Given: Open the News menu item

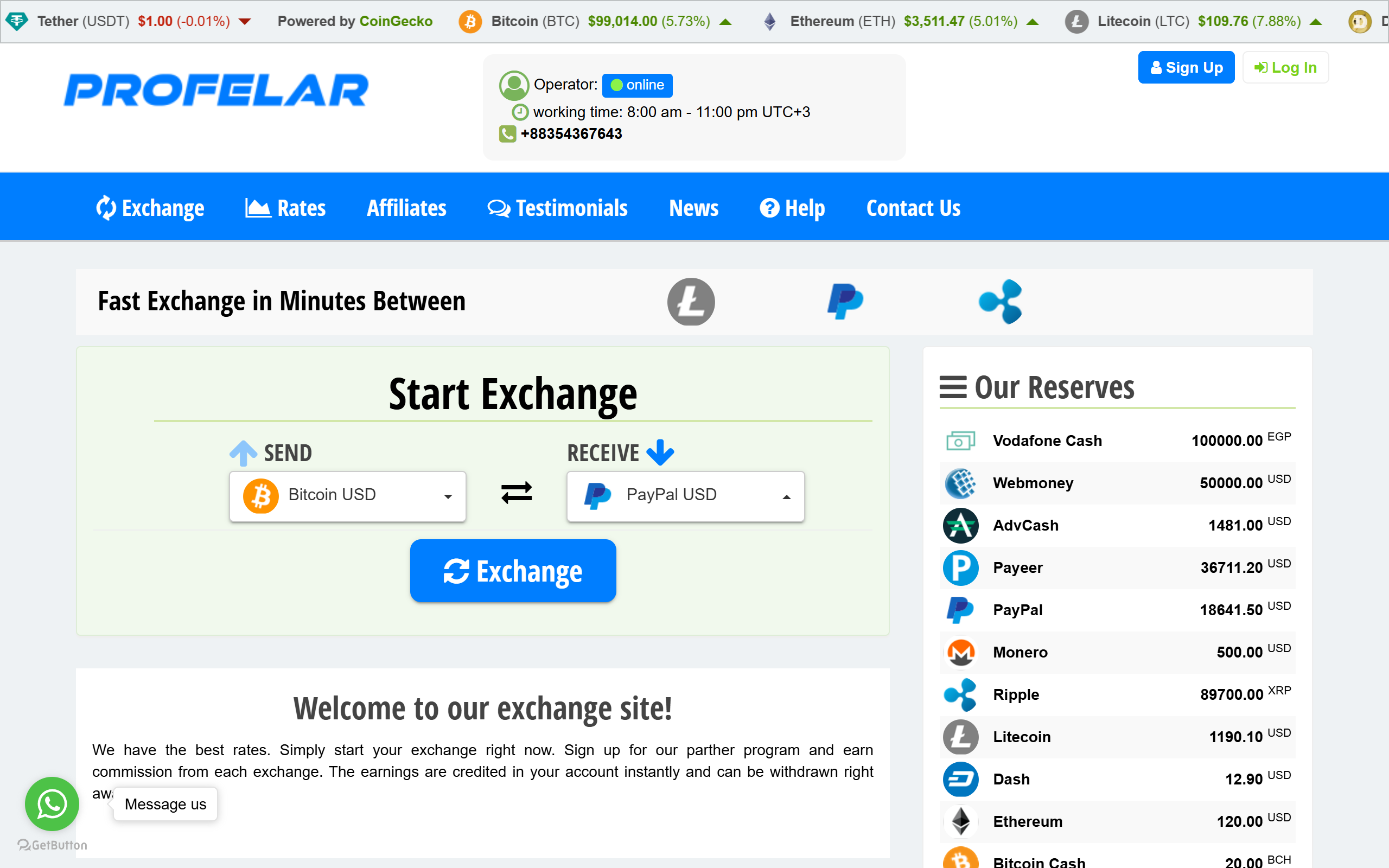Looking at the screenshot, I should tap(693, 208).
